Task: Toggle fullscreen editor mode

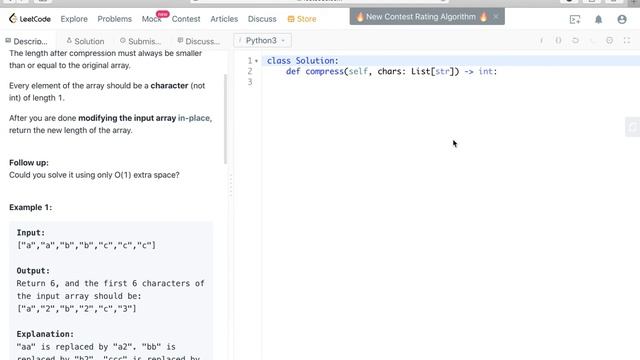Action: point(627,40)
